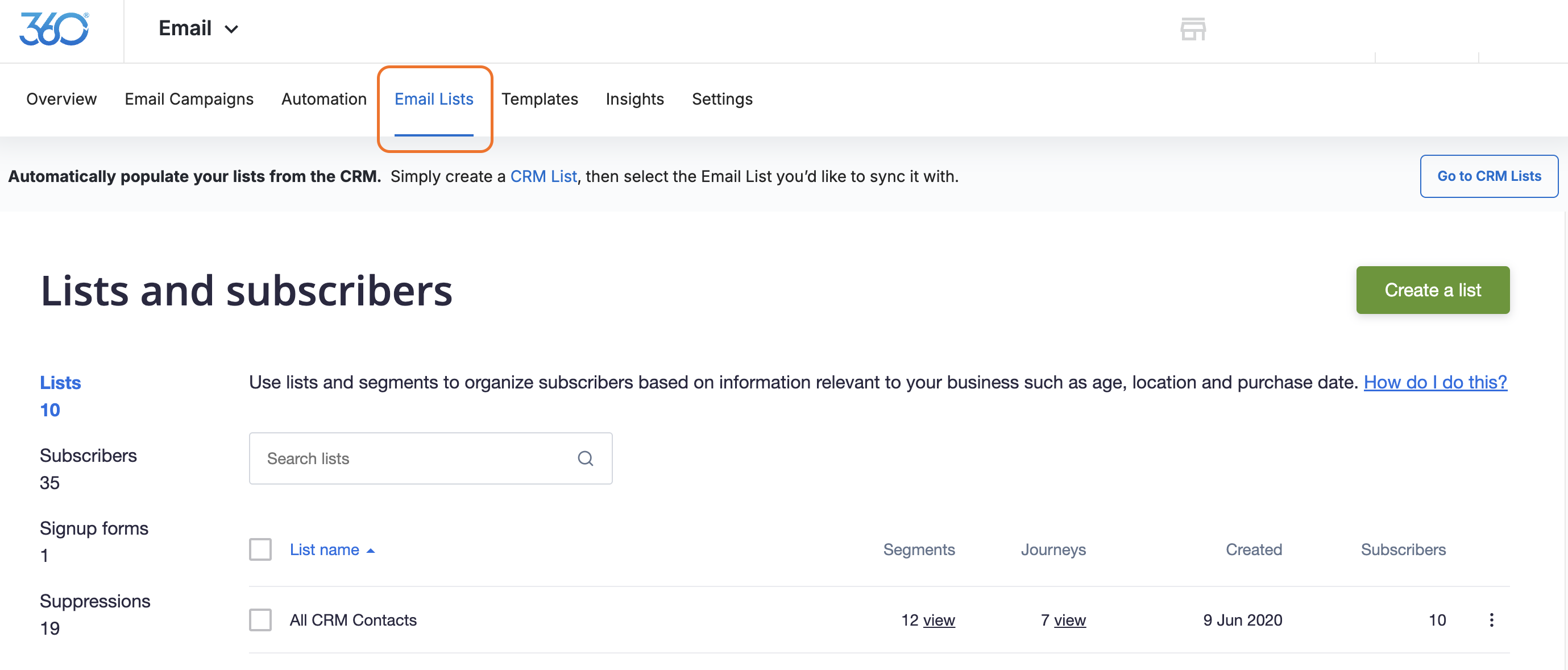View journeys for All CRM Contacts
This screenshot has width=1568, height=670.
coord(1069,620)
